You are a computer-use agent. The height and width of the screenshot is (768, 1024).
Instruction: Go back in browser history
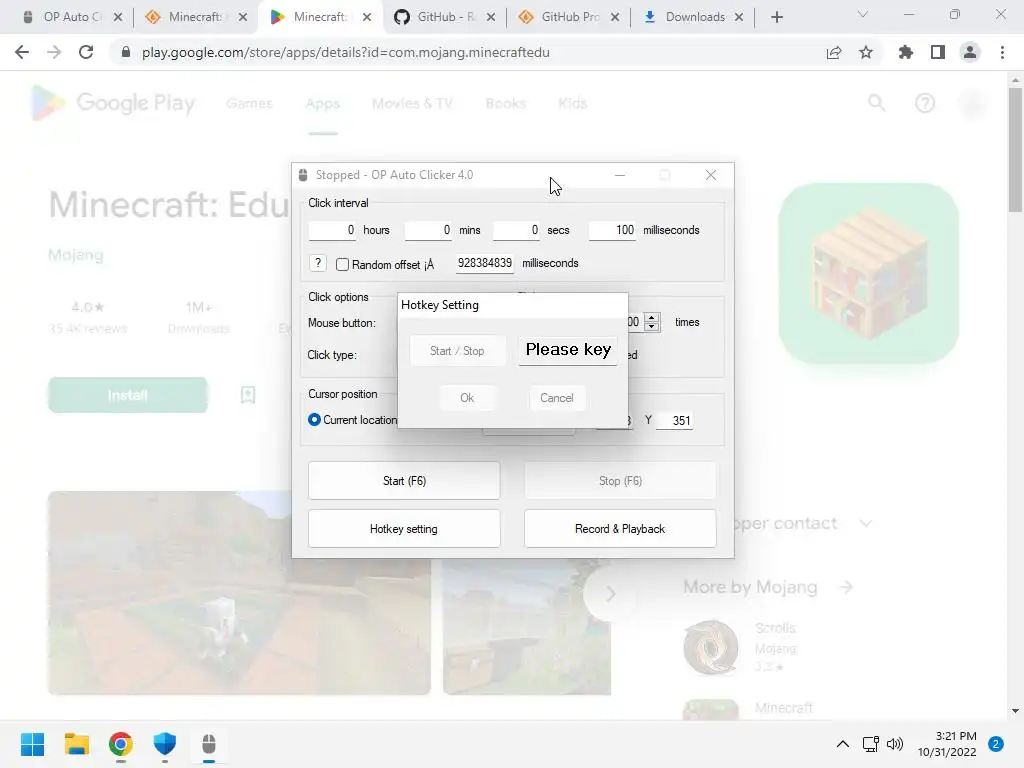[22, 52]
